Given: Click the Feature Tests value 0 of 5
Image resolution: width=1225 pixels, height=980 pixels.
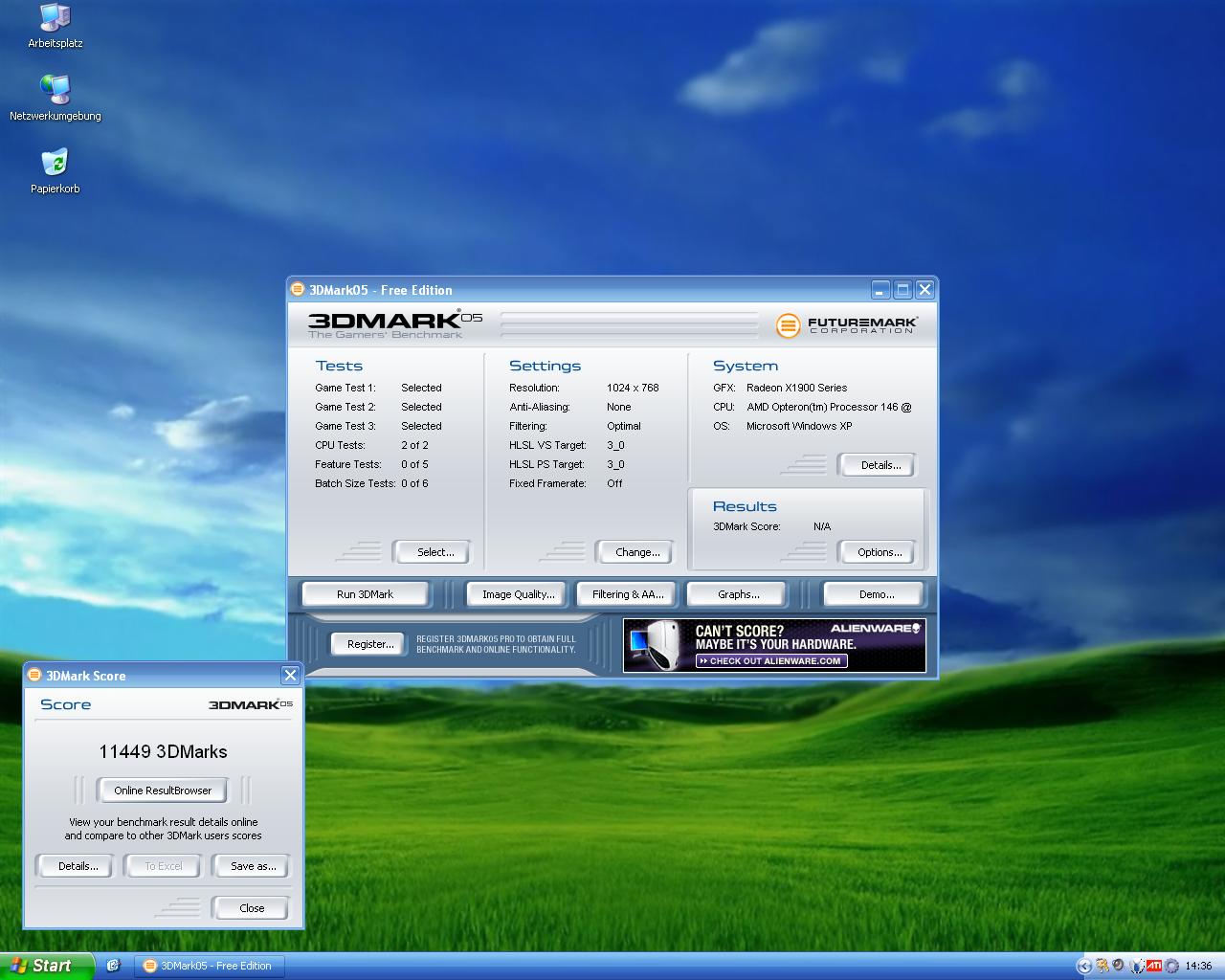Looking at the screenshot, I should pyautogui.click(x=414, y=464).
